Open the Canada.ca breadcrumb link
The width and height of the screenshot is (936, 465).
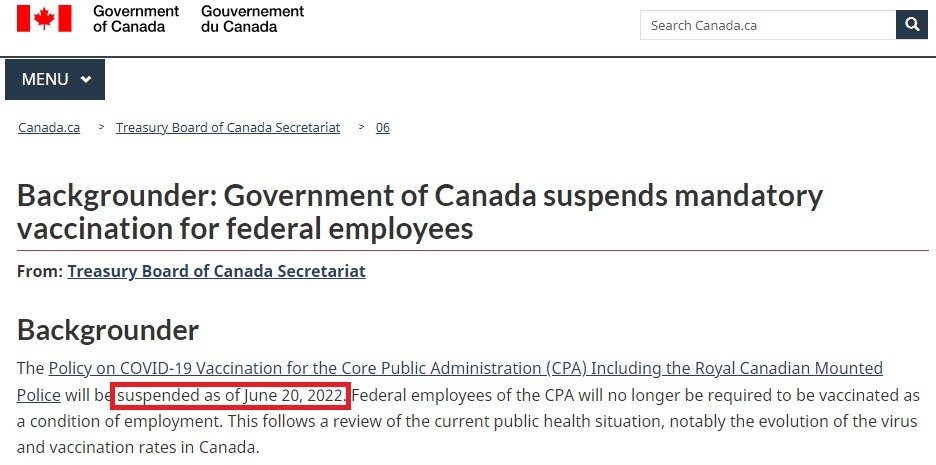(49, 128)
